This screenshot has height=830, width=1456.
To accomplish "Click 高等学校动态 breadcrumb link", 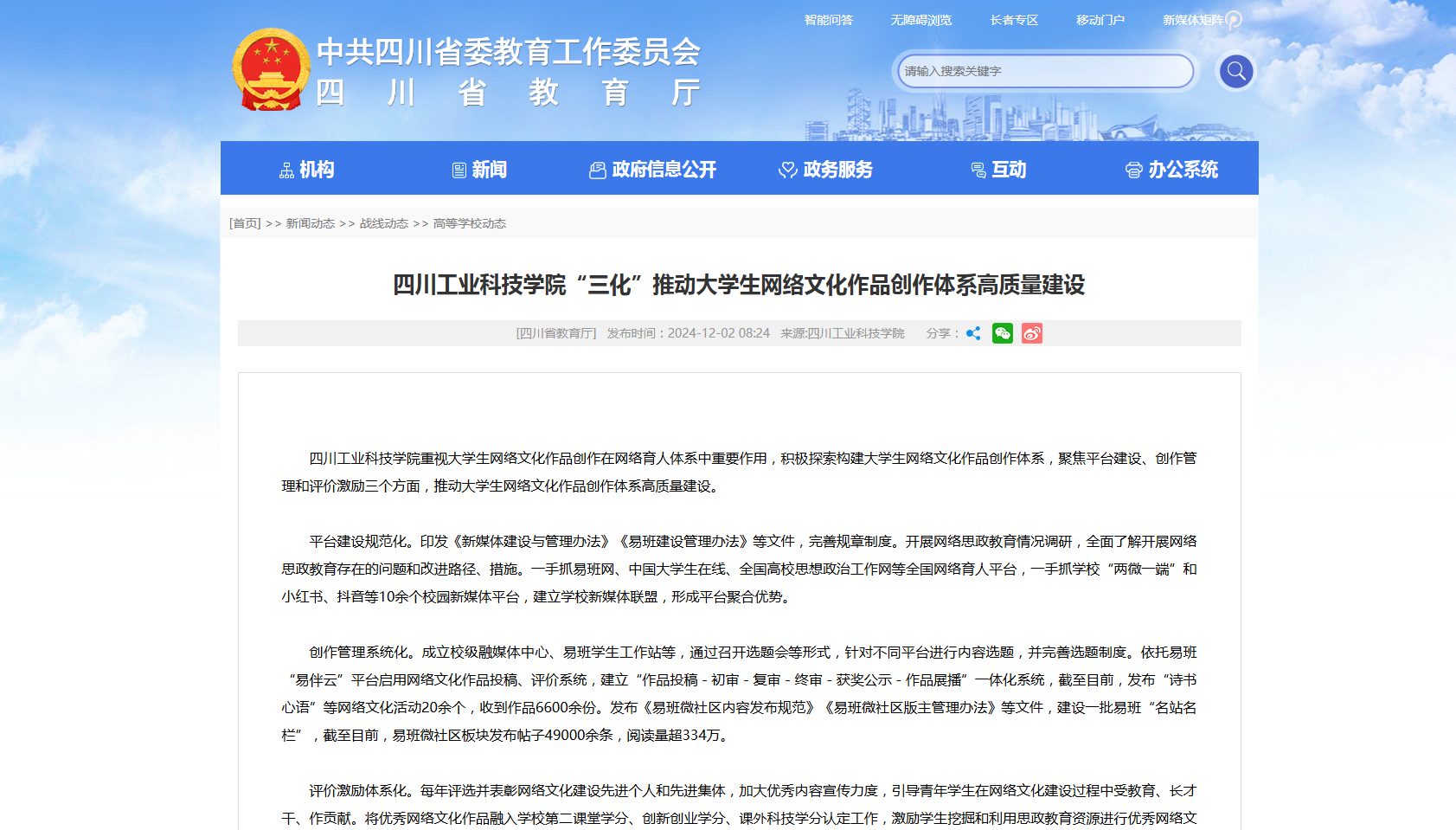I will pos(469,223).
